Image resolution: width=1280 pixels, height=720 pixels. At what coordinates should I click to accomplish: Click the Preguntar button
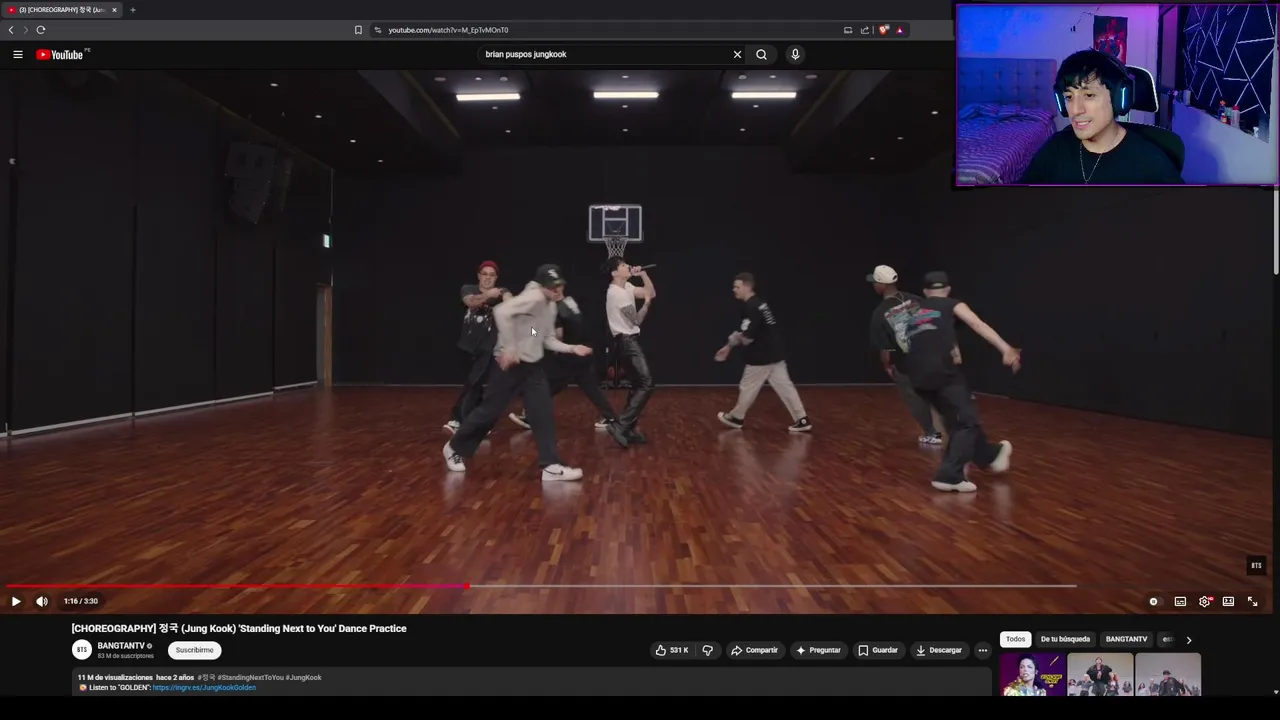pos(818,650)
